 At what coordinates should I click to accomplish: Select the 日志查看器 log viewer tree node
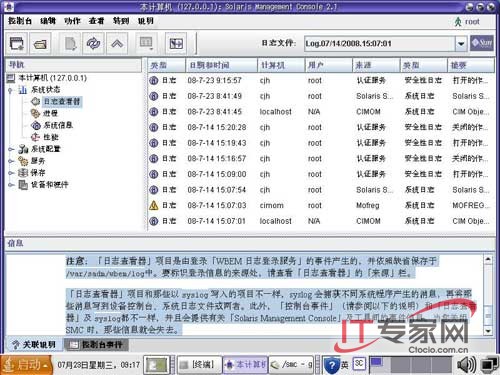pos(62,101)
